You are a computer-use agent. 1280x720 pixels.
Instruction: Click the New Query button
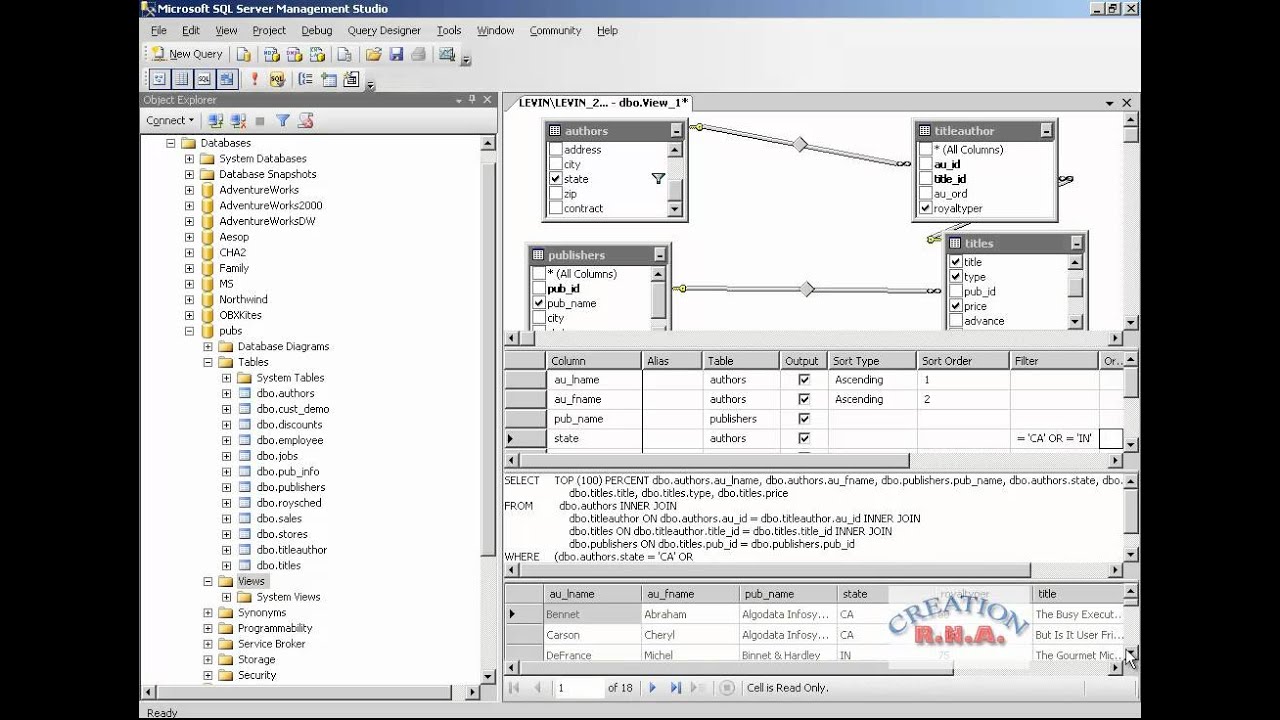187,54
